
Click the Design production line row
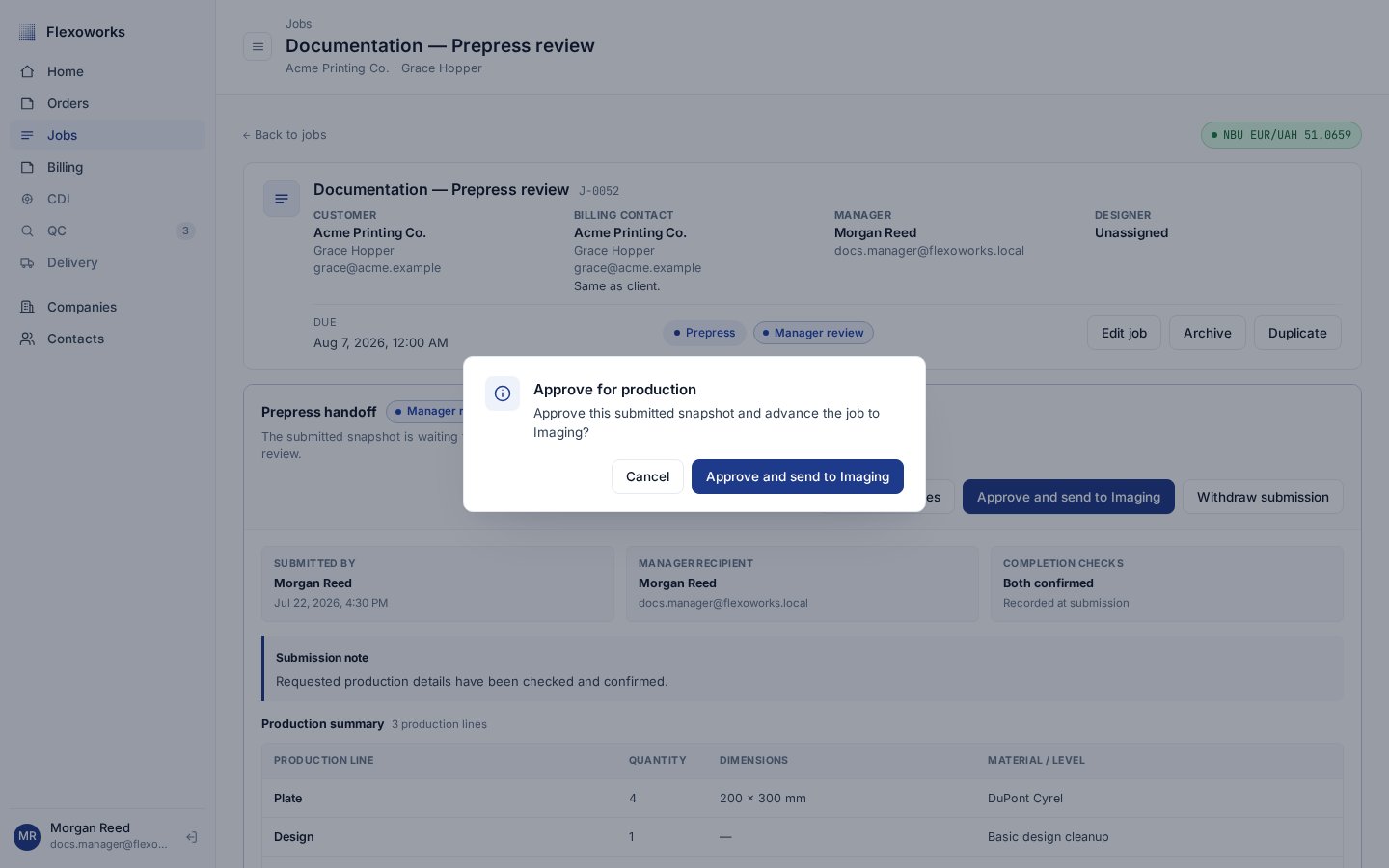[x=803, y=837]
